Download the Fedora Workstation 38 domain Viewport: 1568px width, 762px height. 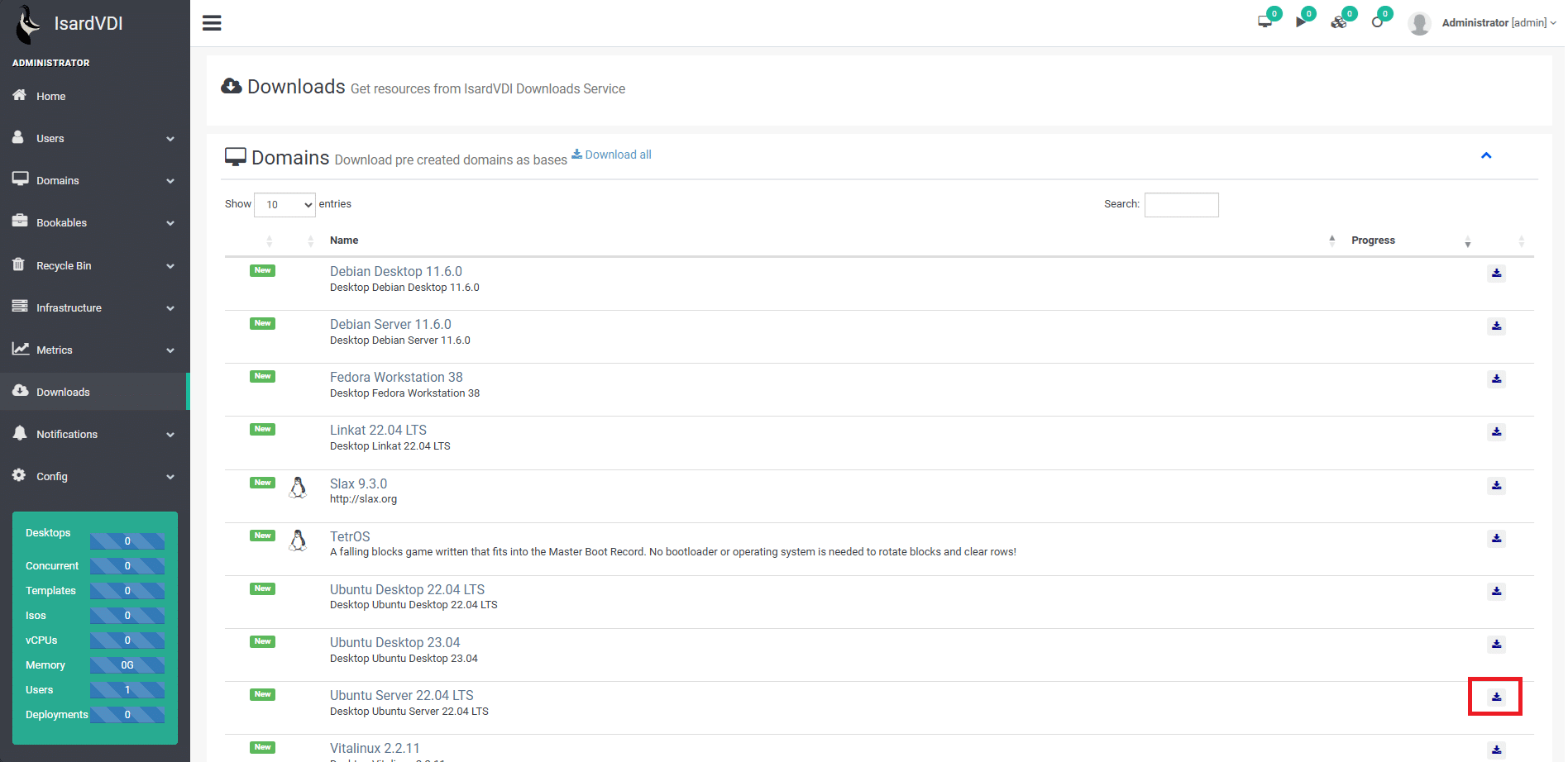coord(1496,379)
